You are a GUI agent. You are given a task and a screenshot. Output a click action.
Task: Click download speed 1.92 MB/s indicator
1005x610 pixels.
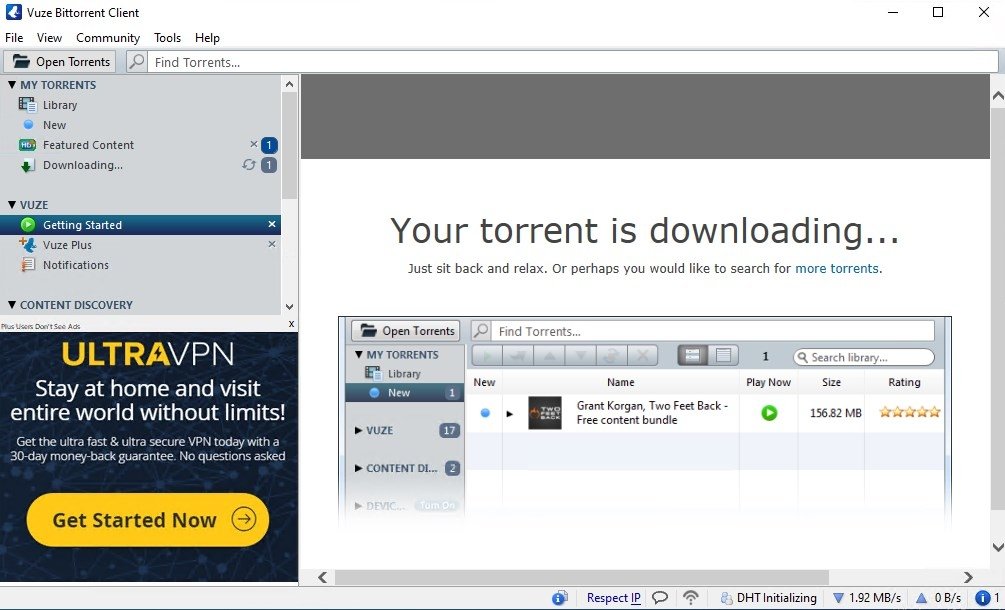click(x=867, y=598)
